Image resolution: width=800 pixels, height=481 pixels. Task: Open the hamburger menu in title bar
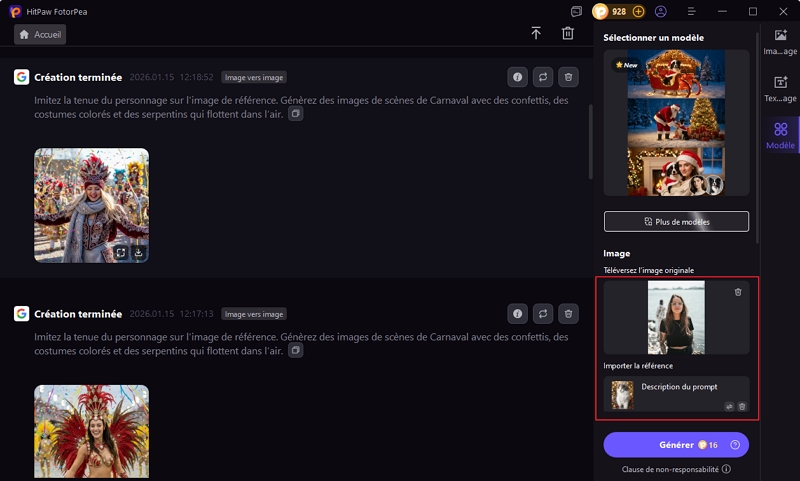click(x=691, y=12)
